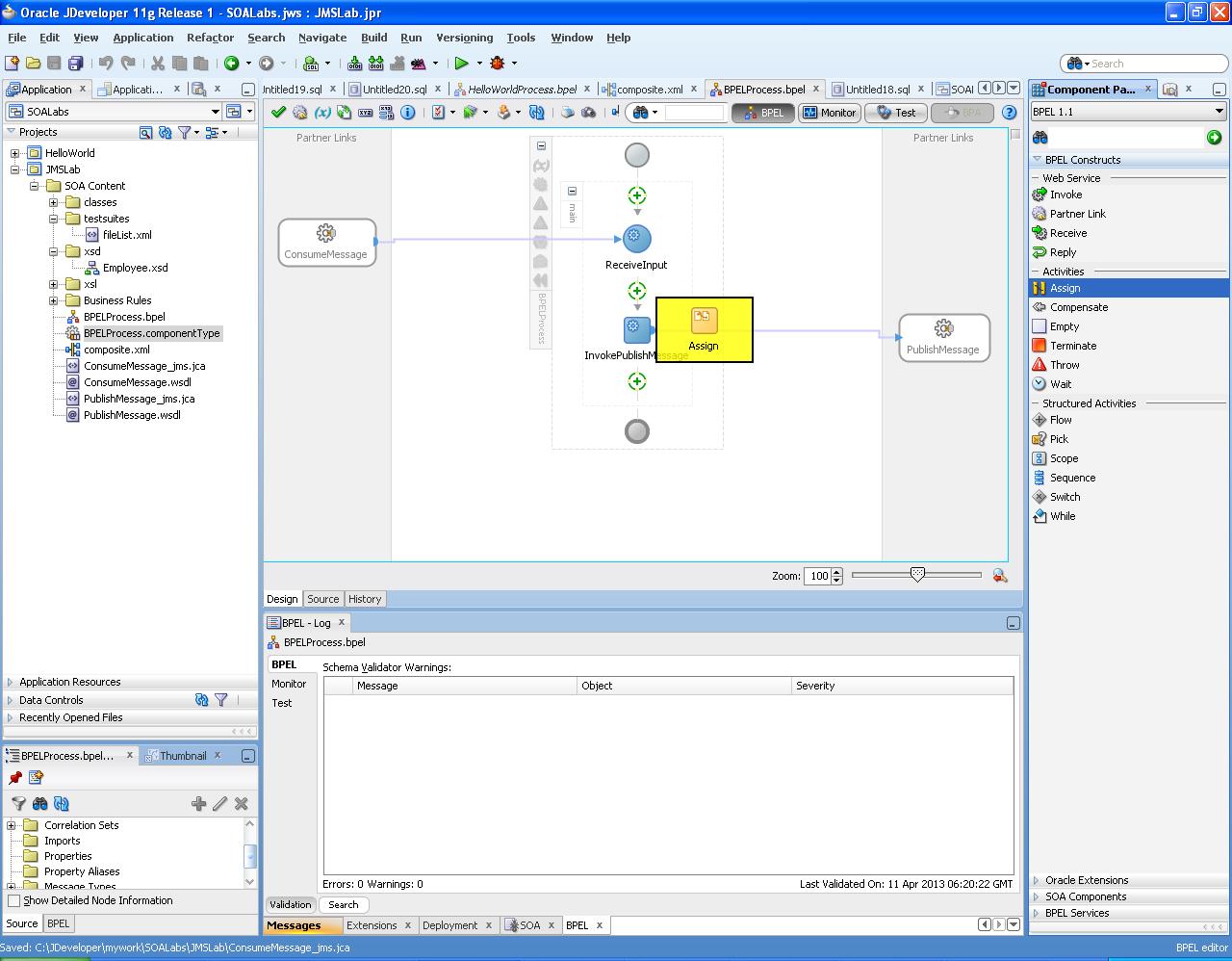Image resolution: width=1232 pixels, height=961 pixels.
Task: Open the Versioning menu
Action: pyautogui.click(x=464, y=38)
